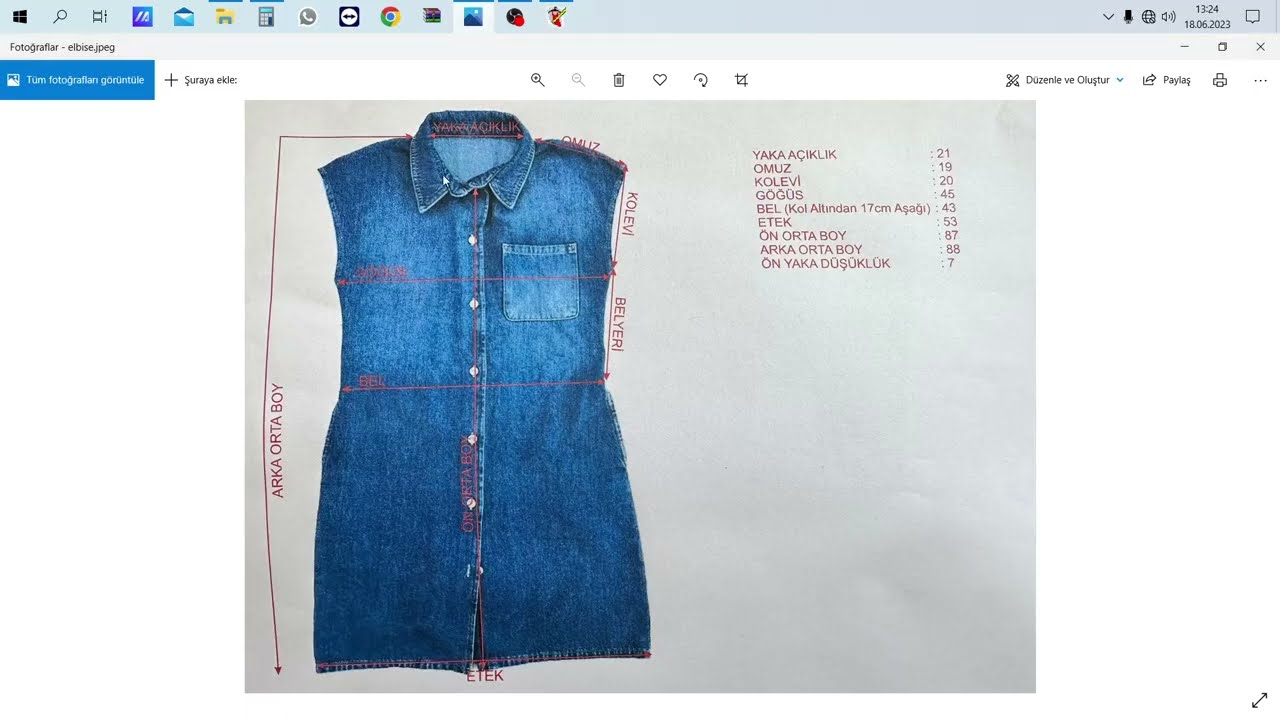Click the displayed dress measurement photo

[x=640, y=396]
